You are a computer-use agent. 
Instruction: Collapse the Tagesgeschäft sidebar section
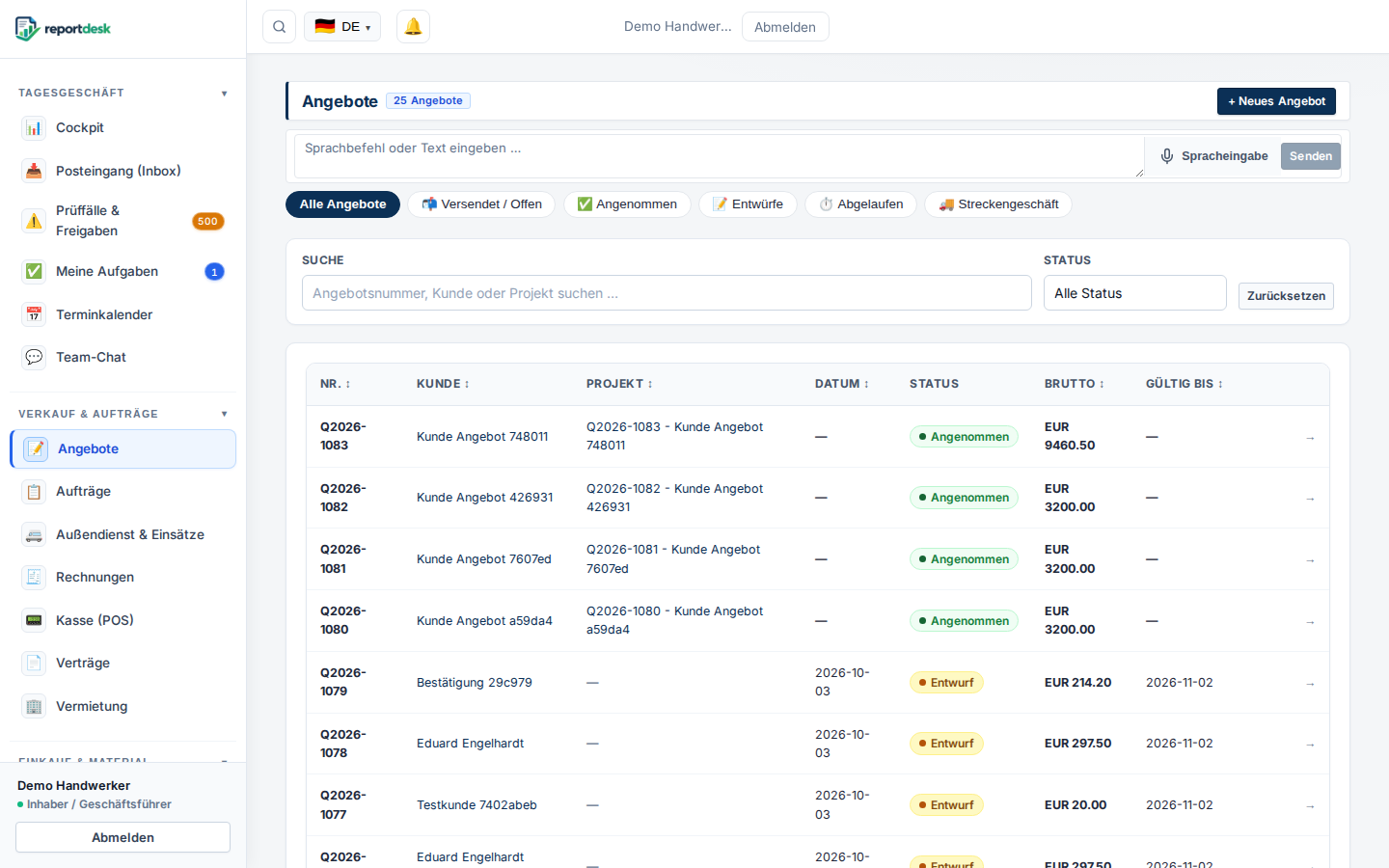pos(224,94)
